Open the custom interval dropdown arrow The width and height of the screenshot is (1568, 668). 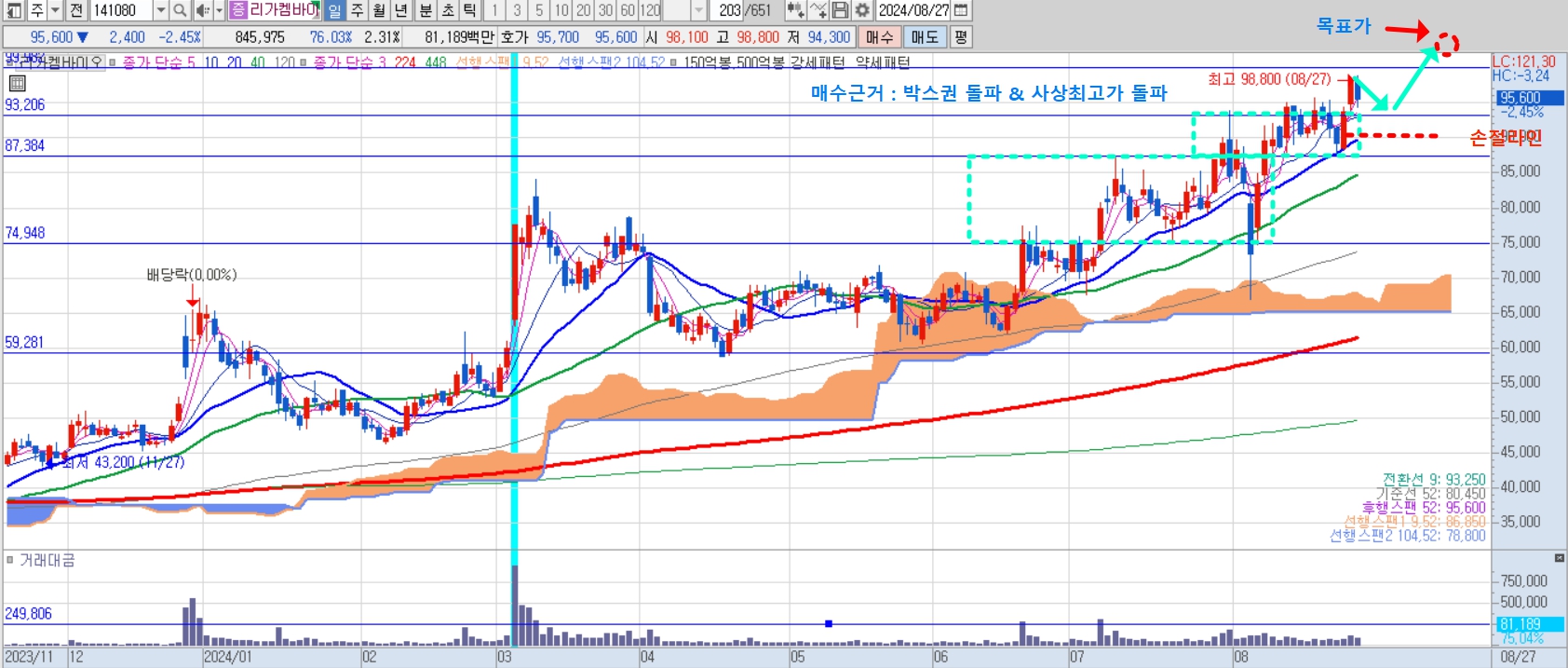click(699, 10)
